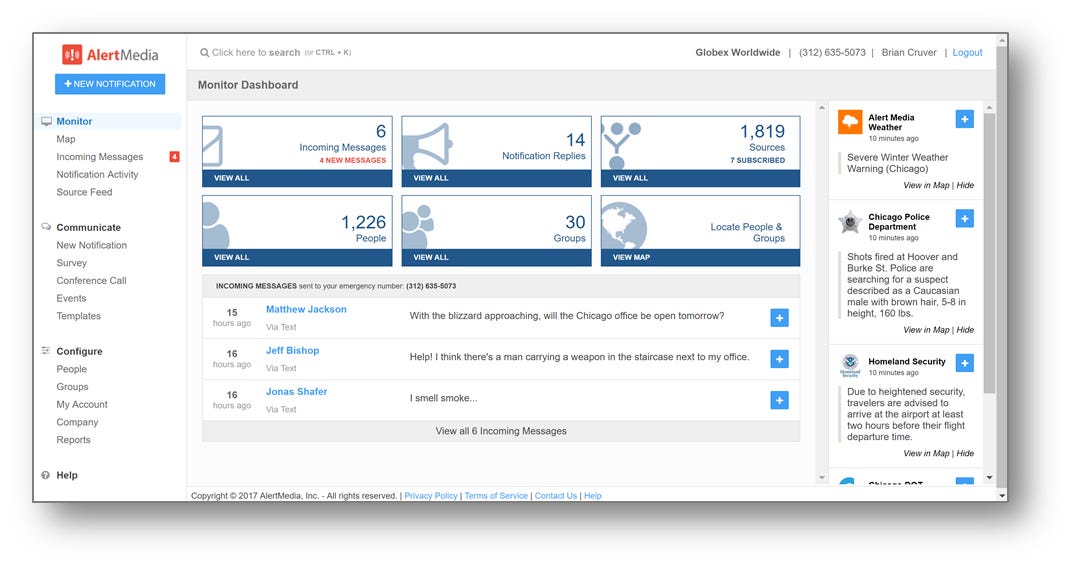This screenshot has width=1074, height=568.
Task: Click plus button on Alert Media Weather feed
Action: coord(964,119)
